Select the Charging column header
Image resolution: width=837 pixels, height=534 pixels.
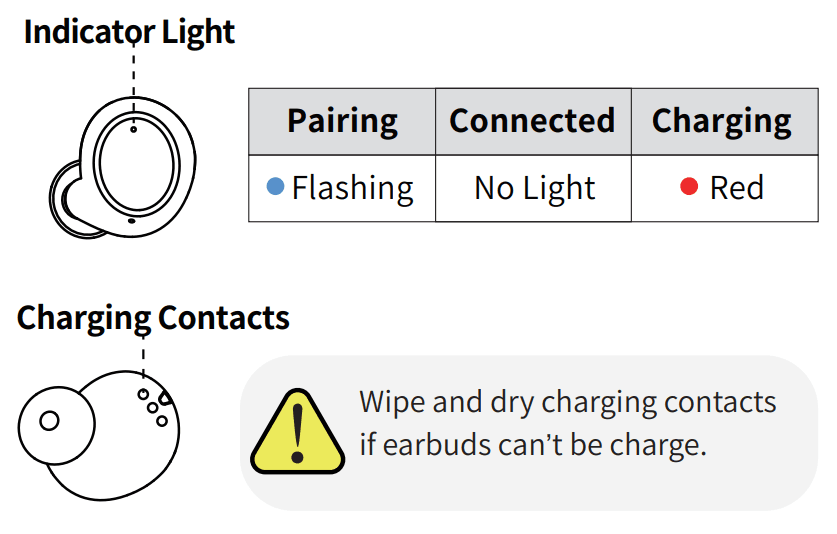click(722, 122)
